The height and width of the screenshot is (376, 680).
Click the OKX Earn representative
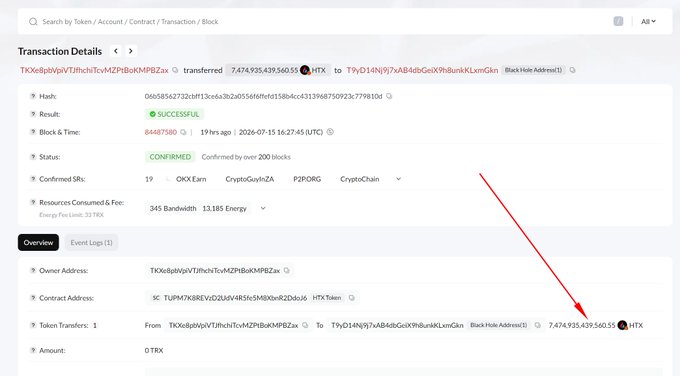coord(191,179)
